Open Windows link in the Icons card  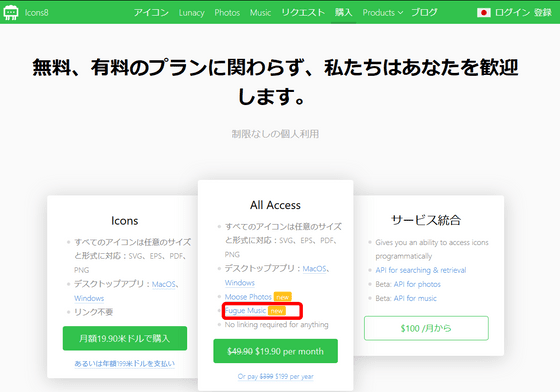pyautogui.click(x=89, y=298)
